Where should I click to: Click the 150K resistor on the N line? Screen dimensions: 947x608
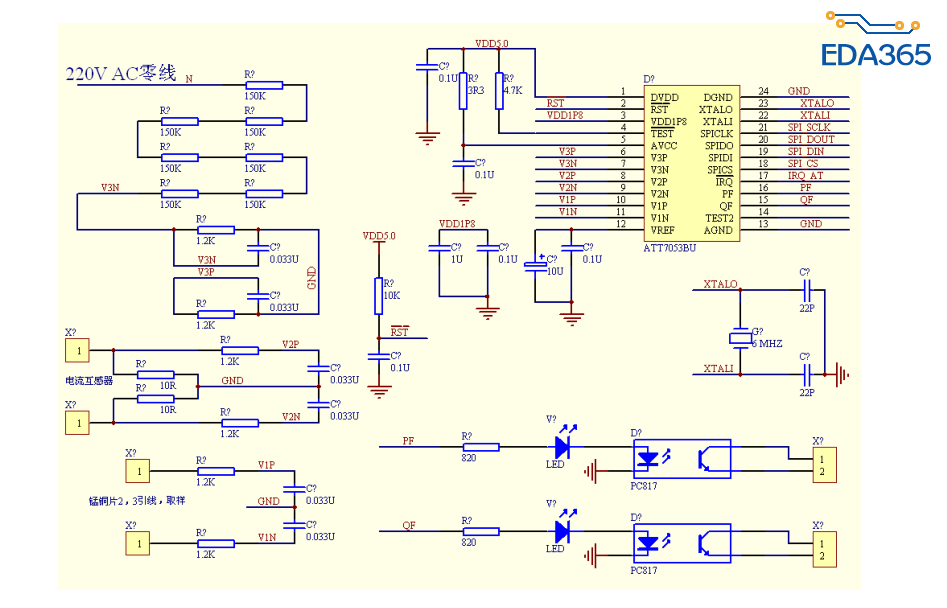pos(264,85)
